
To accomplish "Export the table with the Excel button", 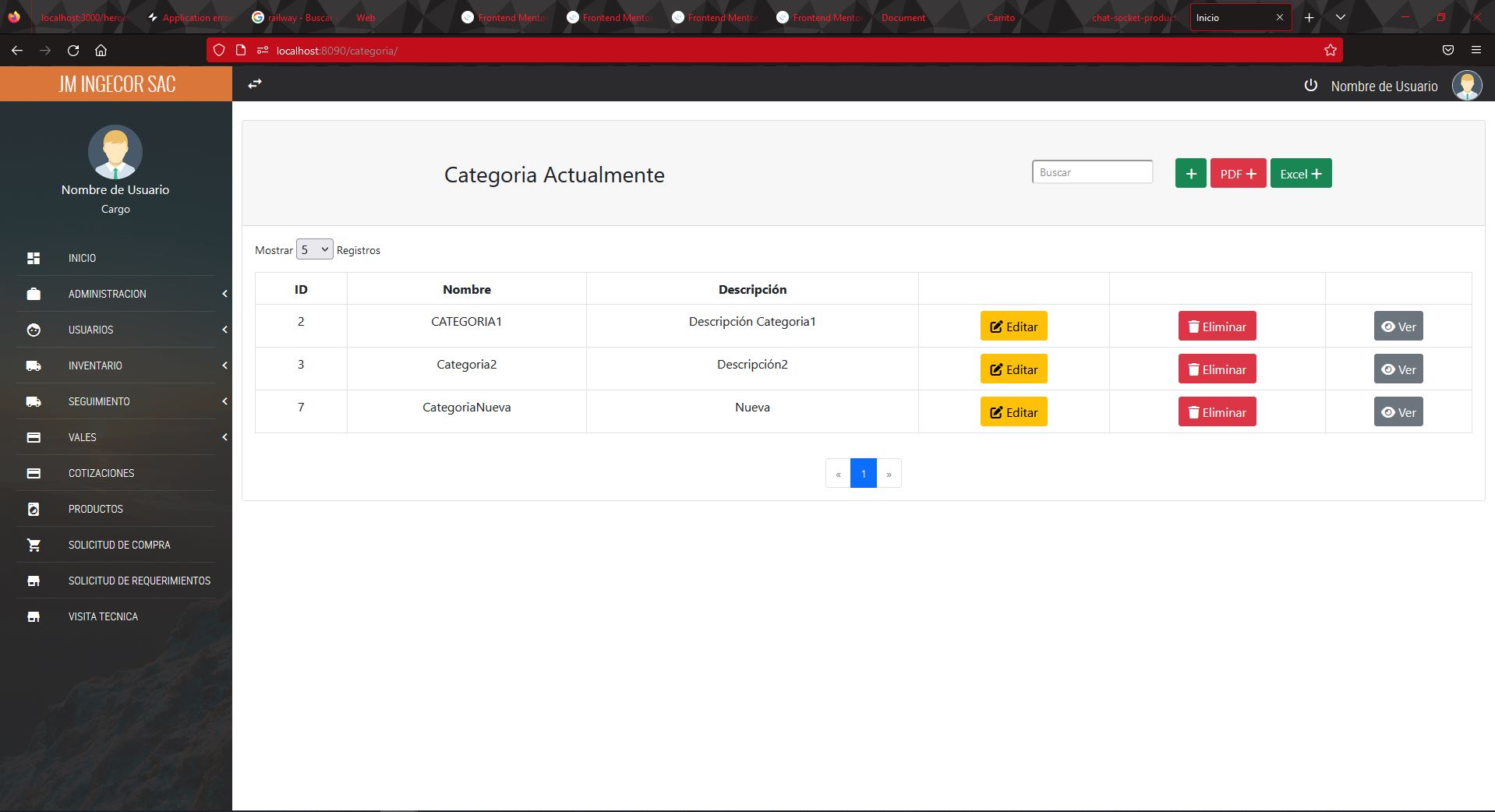I will pyautogui.click(x=1301, y=173).
